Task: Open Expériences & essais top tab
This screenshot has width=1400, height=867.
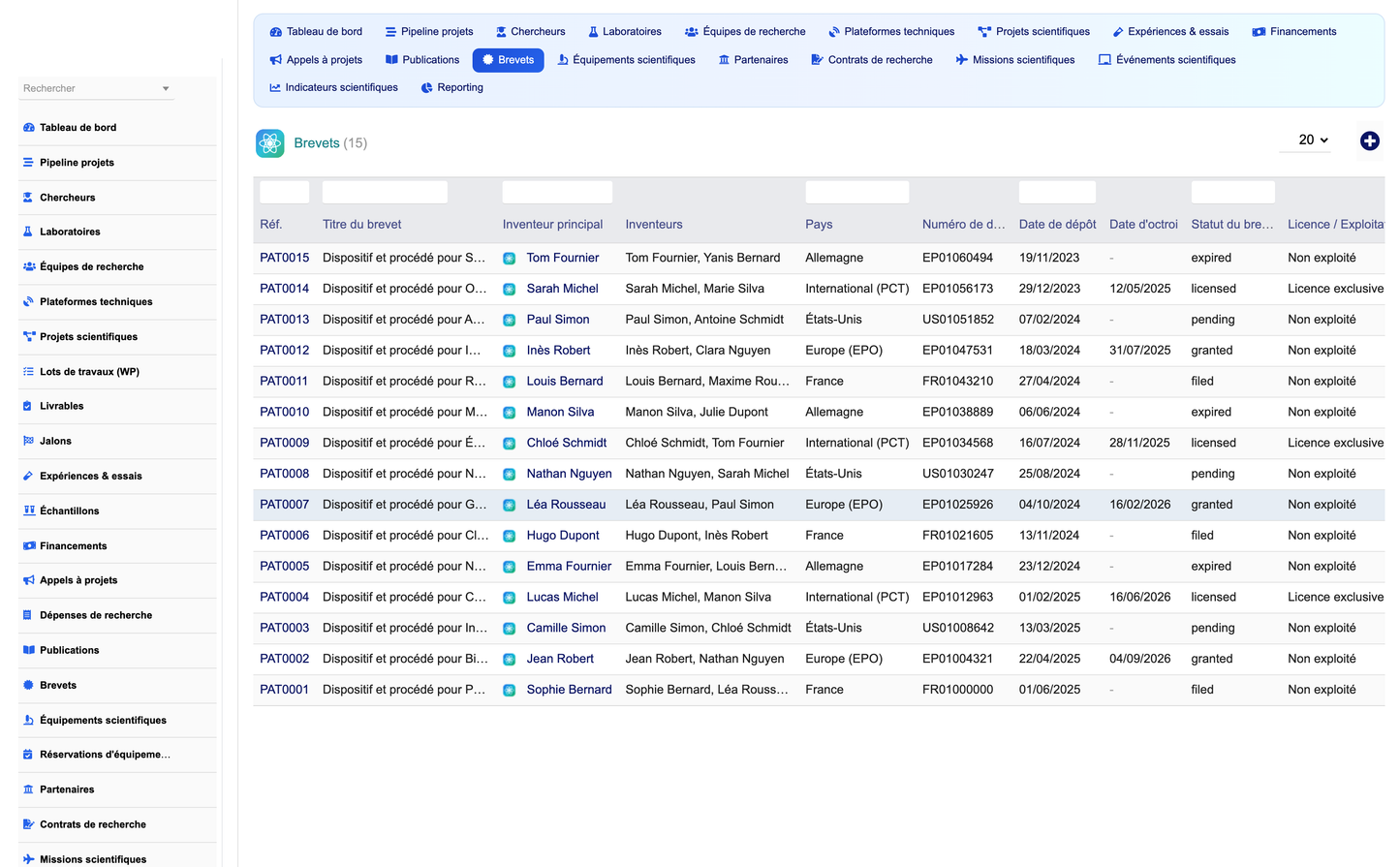Action: click(x=1170, y=32)
